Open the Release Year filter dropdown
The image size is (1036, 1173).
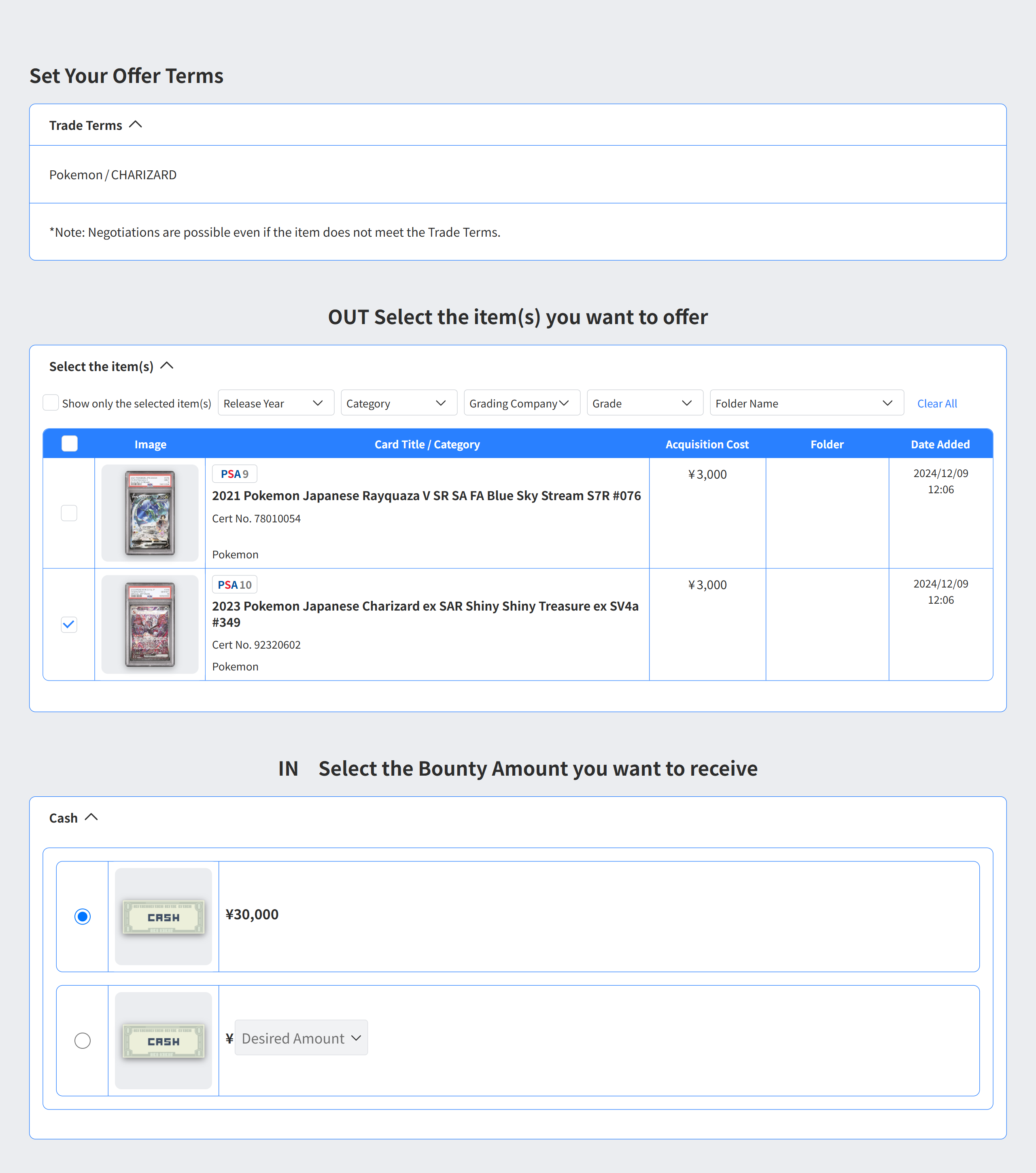(x=276, y=403)
